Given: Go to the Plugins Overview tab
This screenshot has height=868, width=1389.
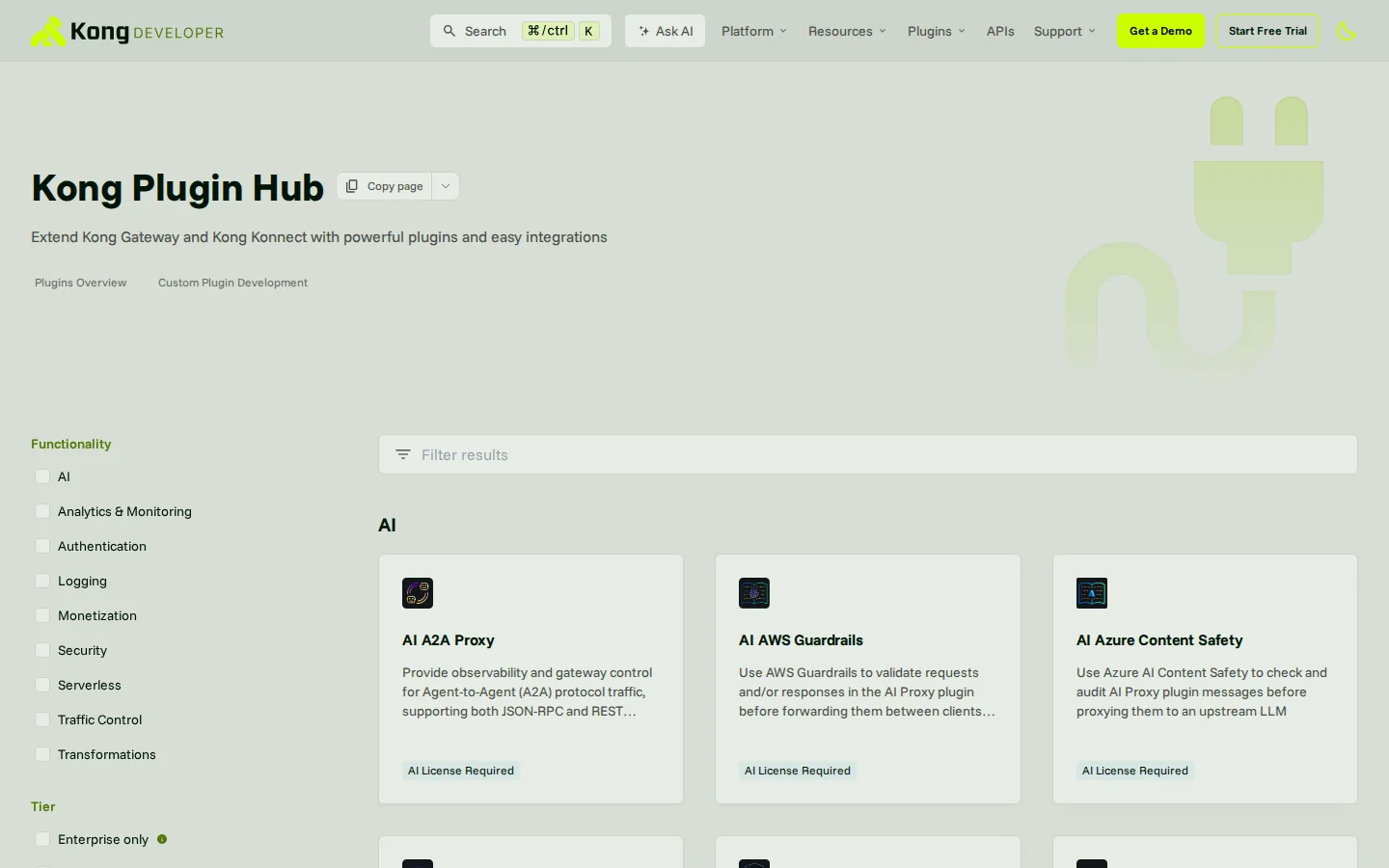Looking at the screenshot, I should click(x=81, y=283).
